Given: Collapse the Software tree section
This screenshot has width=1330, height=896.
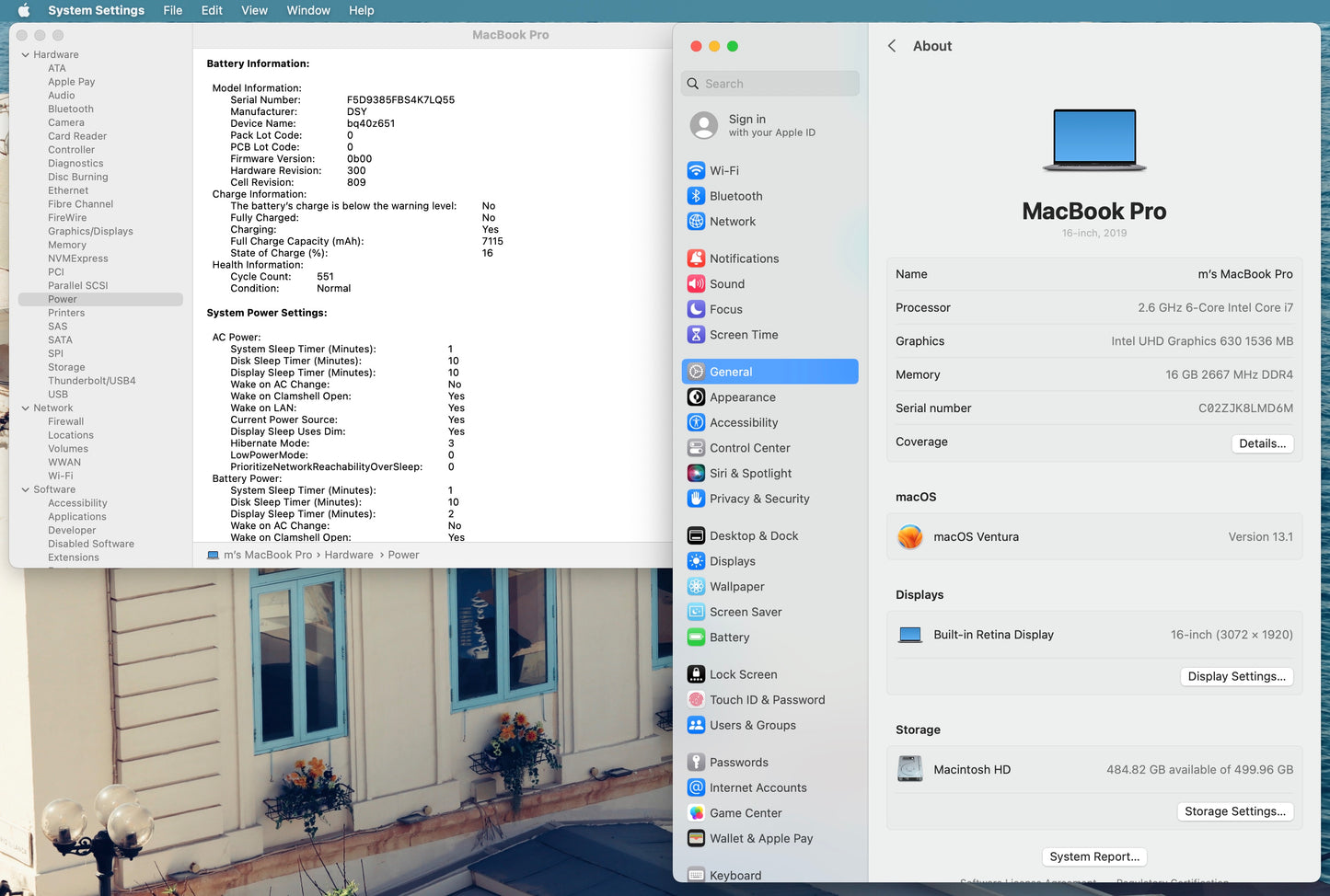Looking at the screenshot, I should point(25,490).
